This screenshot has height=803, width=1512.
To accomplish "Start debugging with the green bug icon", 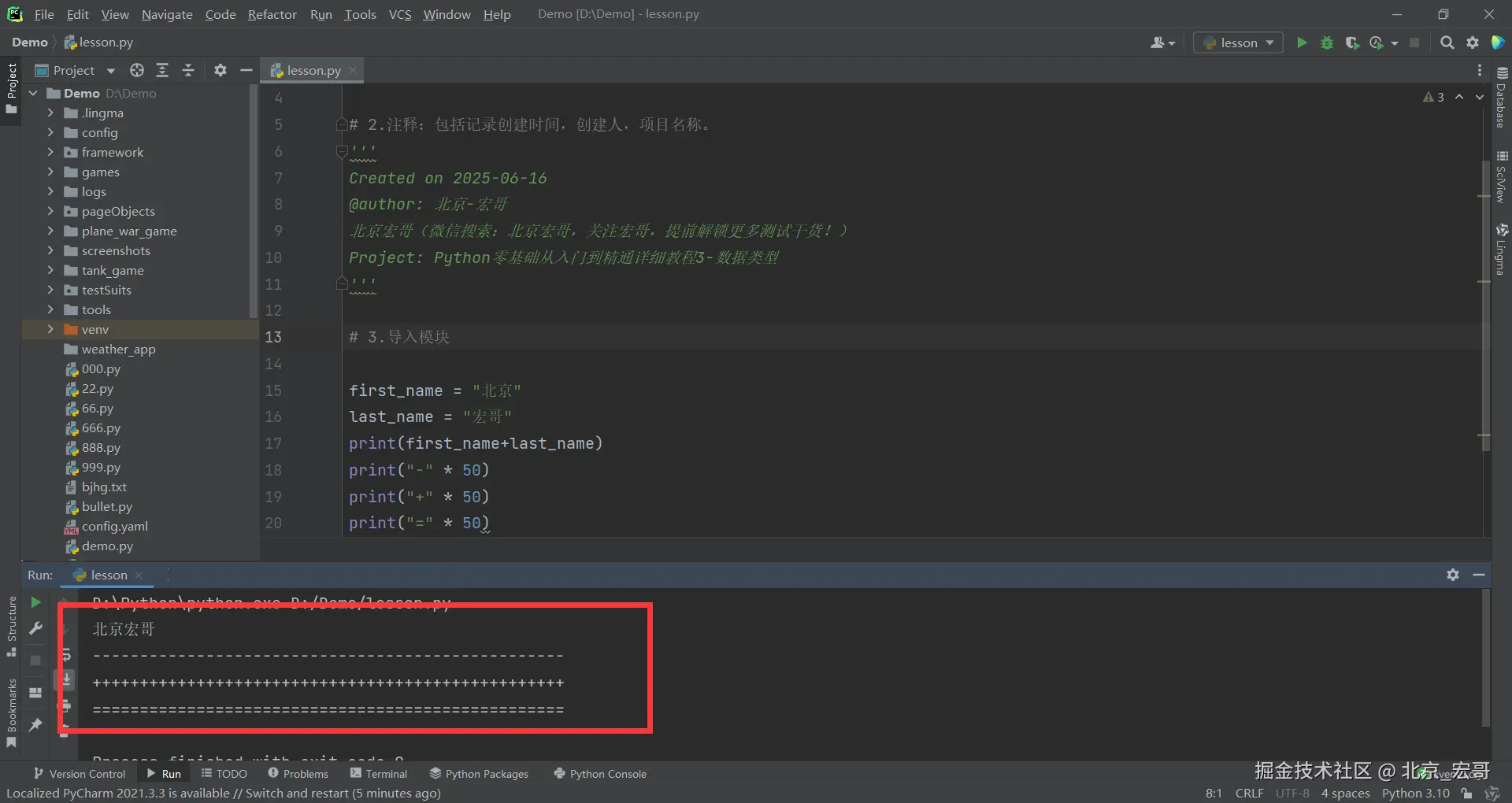I will coord(1327,43).
